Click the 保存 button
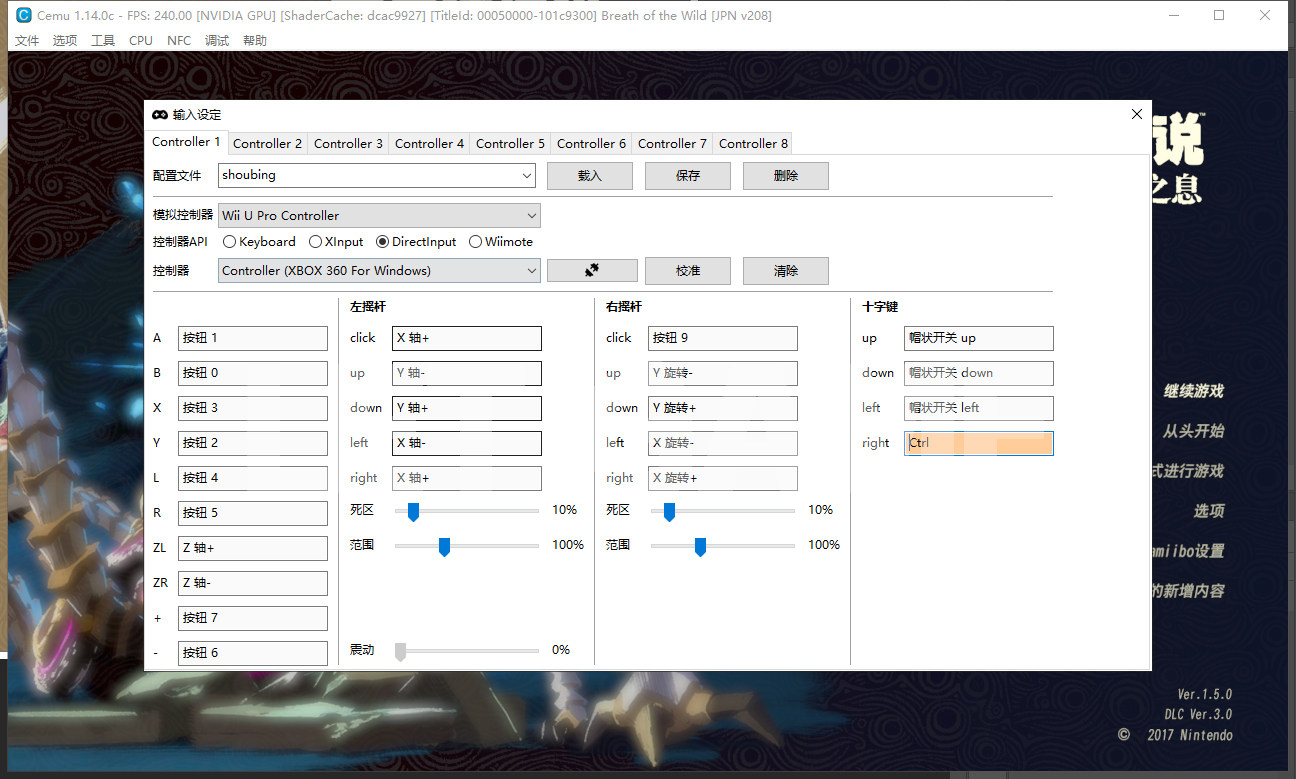 pyautogui.click(x=688, y=176)
